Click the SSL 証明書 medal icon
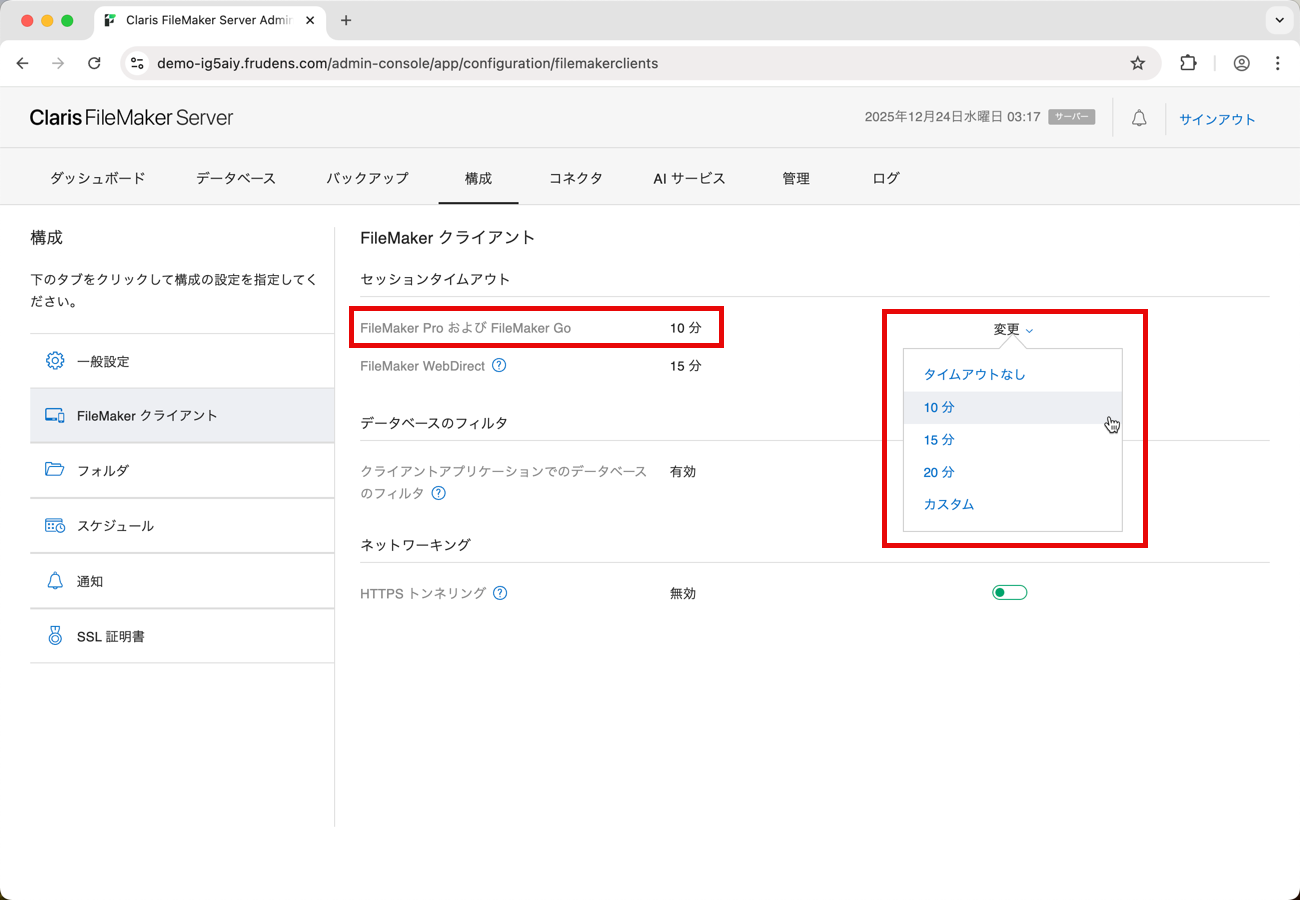This screenshot has width=1300, height=900. (55, 635)
